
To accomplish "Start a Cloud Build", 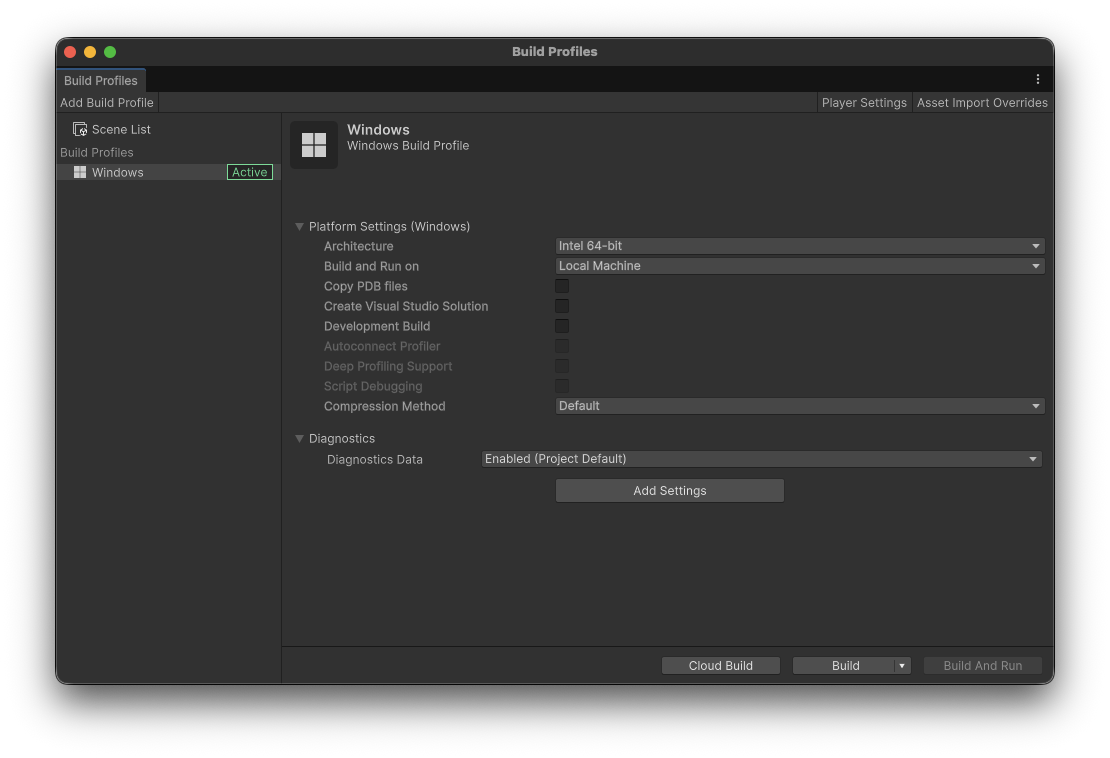I will [x=721, y=666].
